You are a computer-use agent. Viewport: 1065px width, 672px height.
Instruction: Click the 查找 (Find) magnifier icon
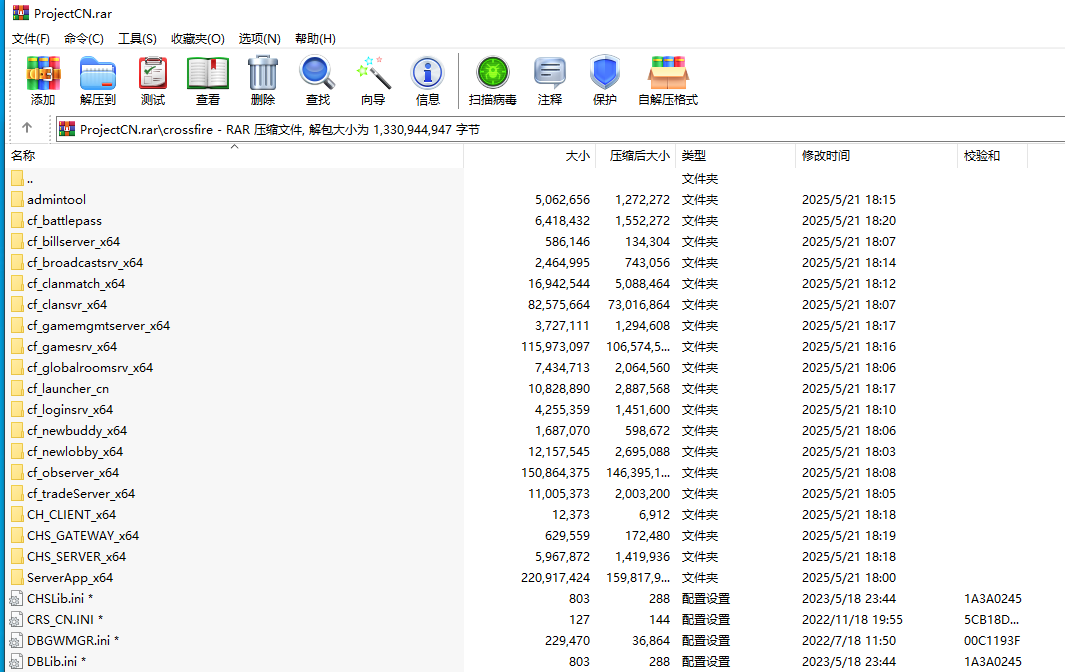318,73
